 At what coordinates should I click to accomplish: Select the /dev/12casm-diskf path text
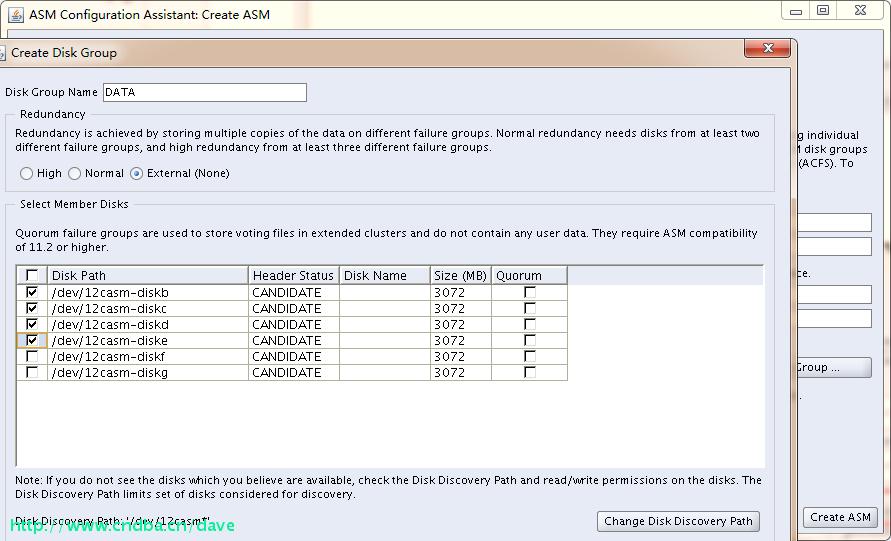click(108, 356)
